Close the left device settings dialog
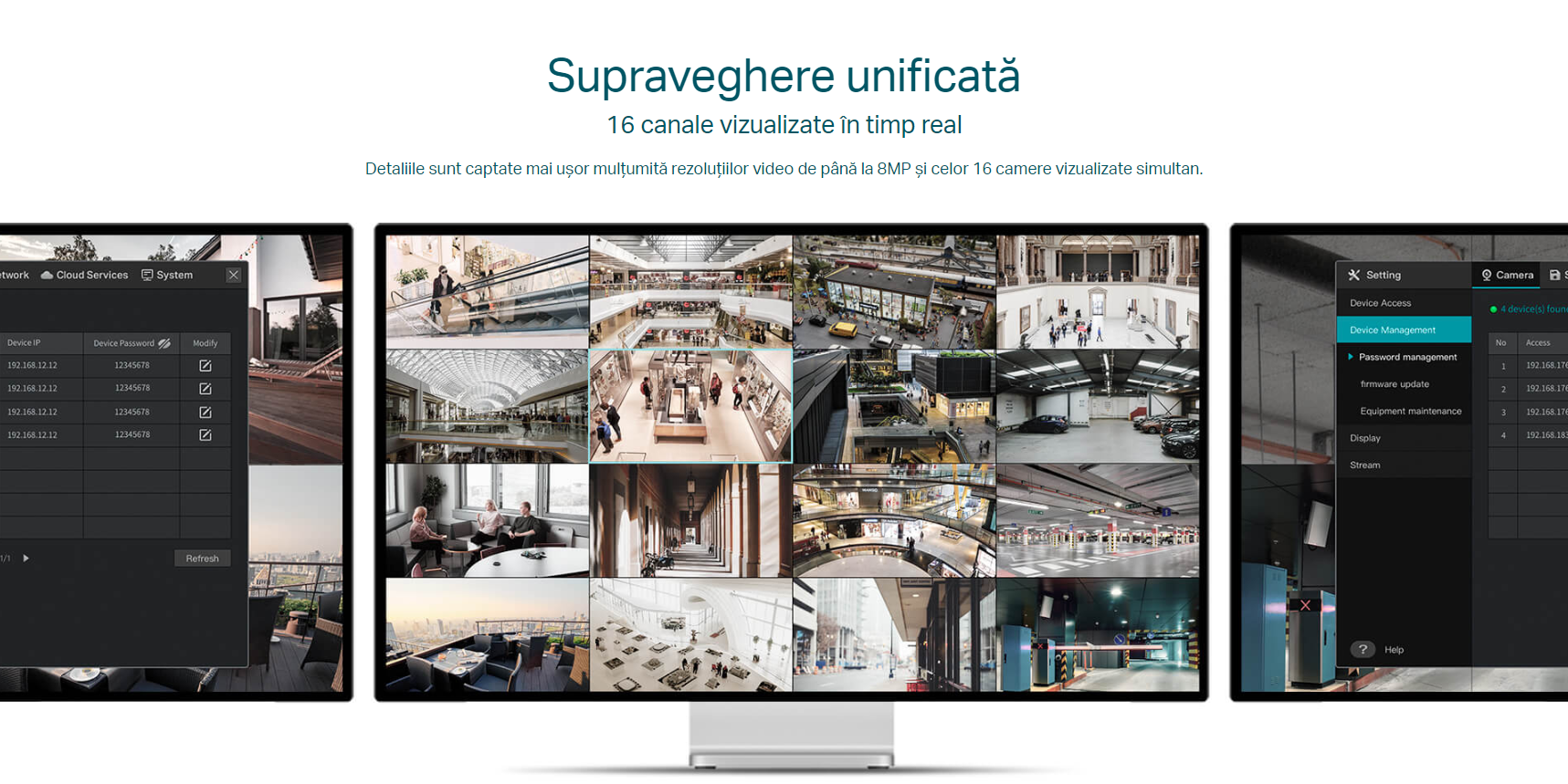The width and height of the screenshot is (1568, 784). tap(234, 275)
